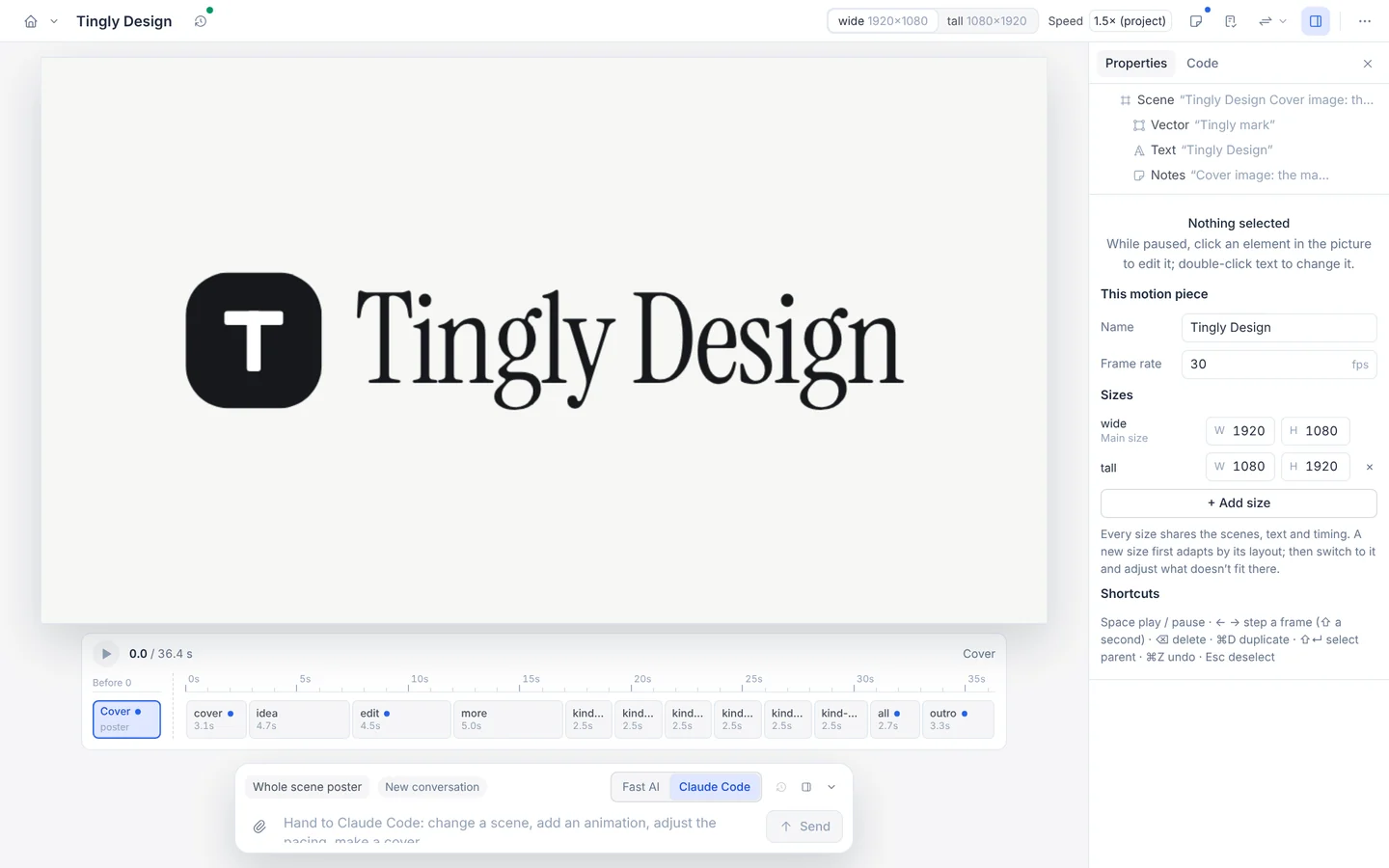Click the + Add size button
Image resolution: width=1389 pixels, height=868 pixels.
1239,503
